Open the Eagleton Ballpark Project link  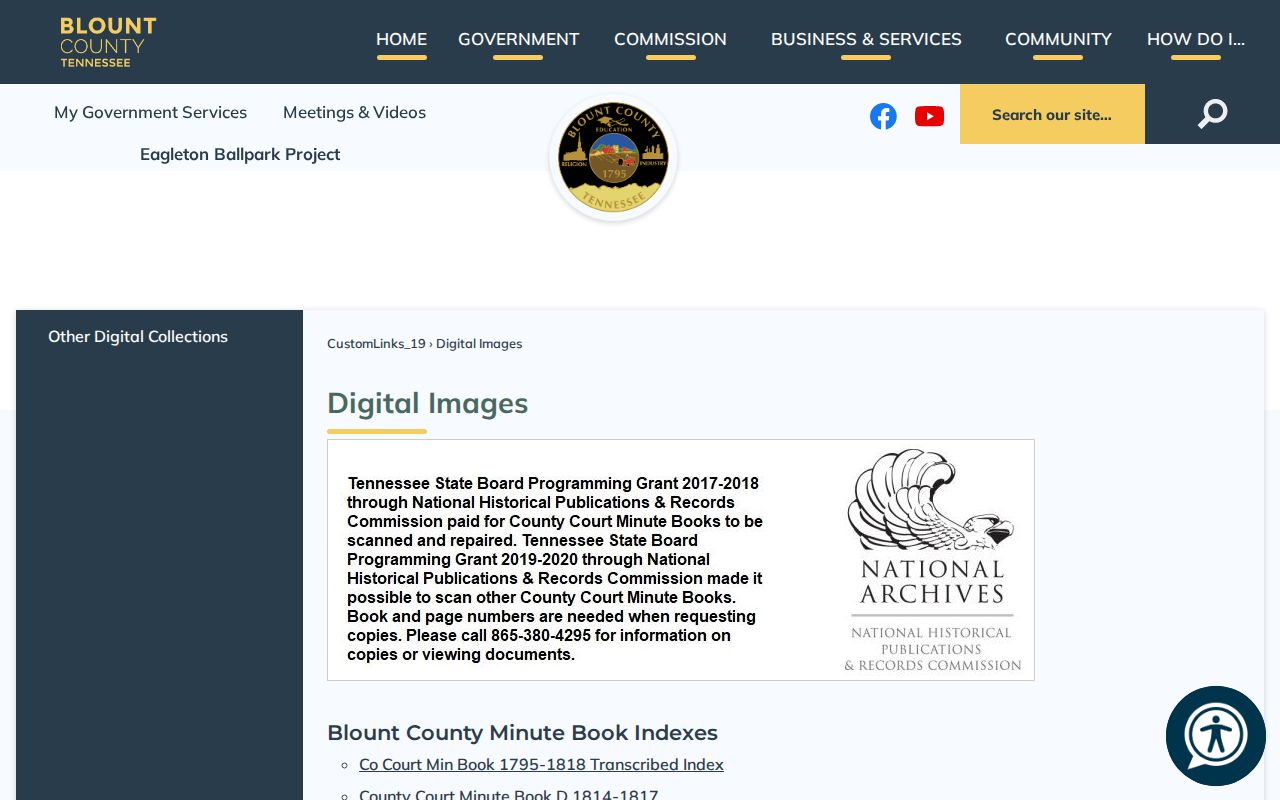click(x=240, y=155)
